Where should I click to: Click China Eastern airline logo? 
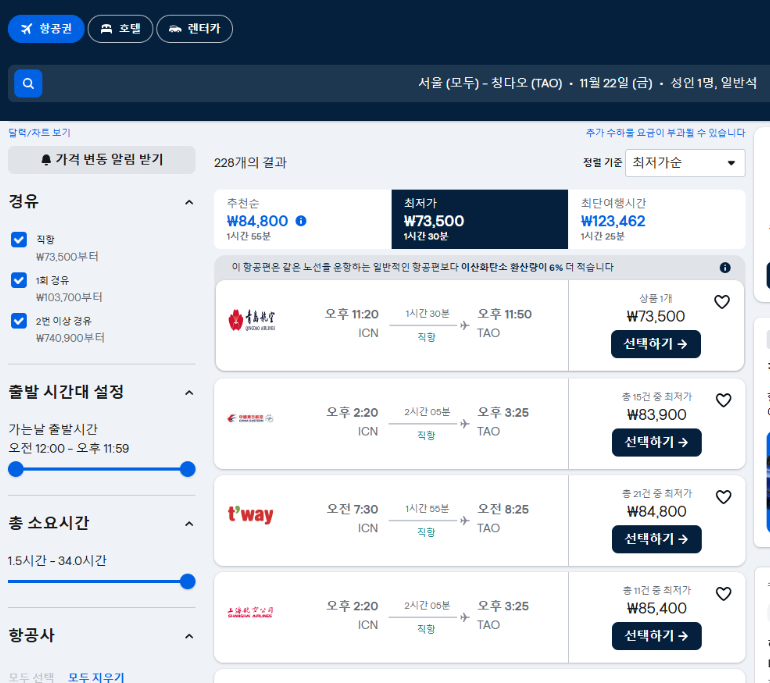point(250,418)
